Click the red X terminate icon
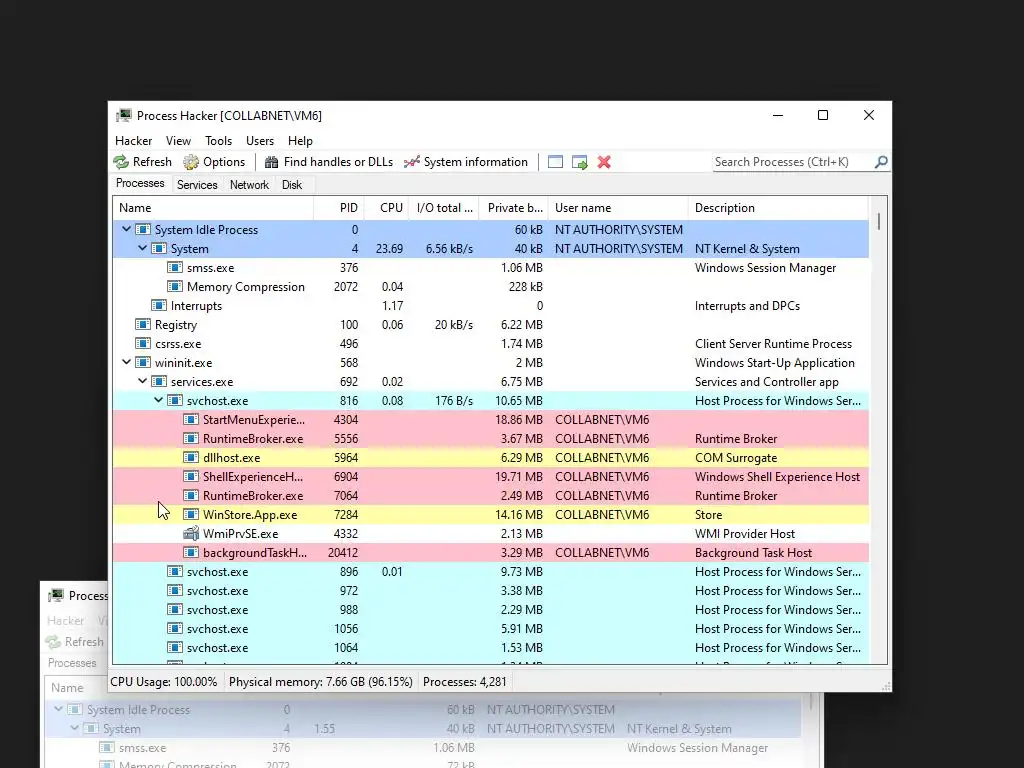This screenshot has width=1024, height=768. [x=604, y=162]
